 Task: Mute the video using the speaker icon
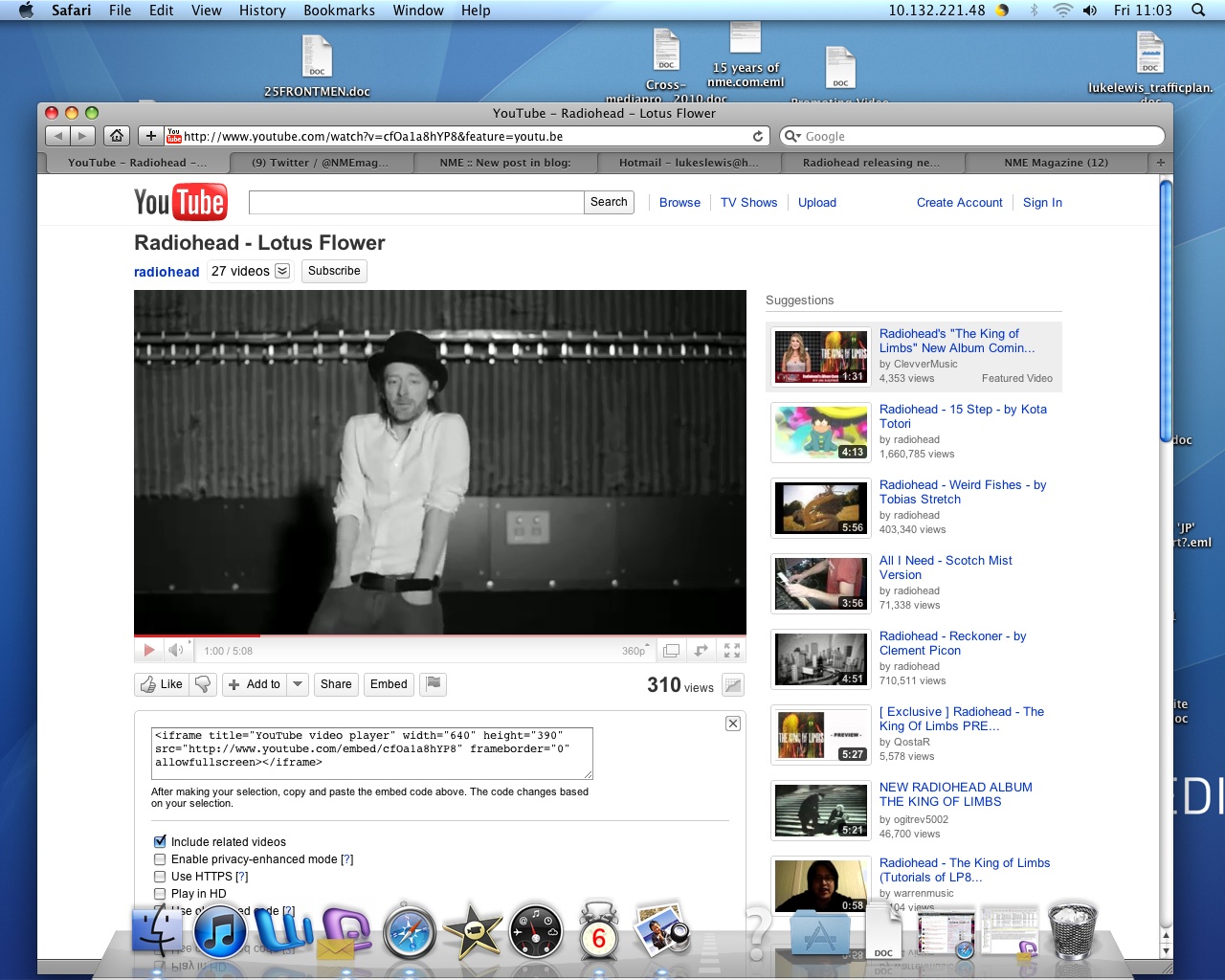point(176,651)
